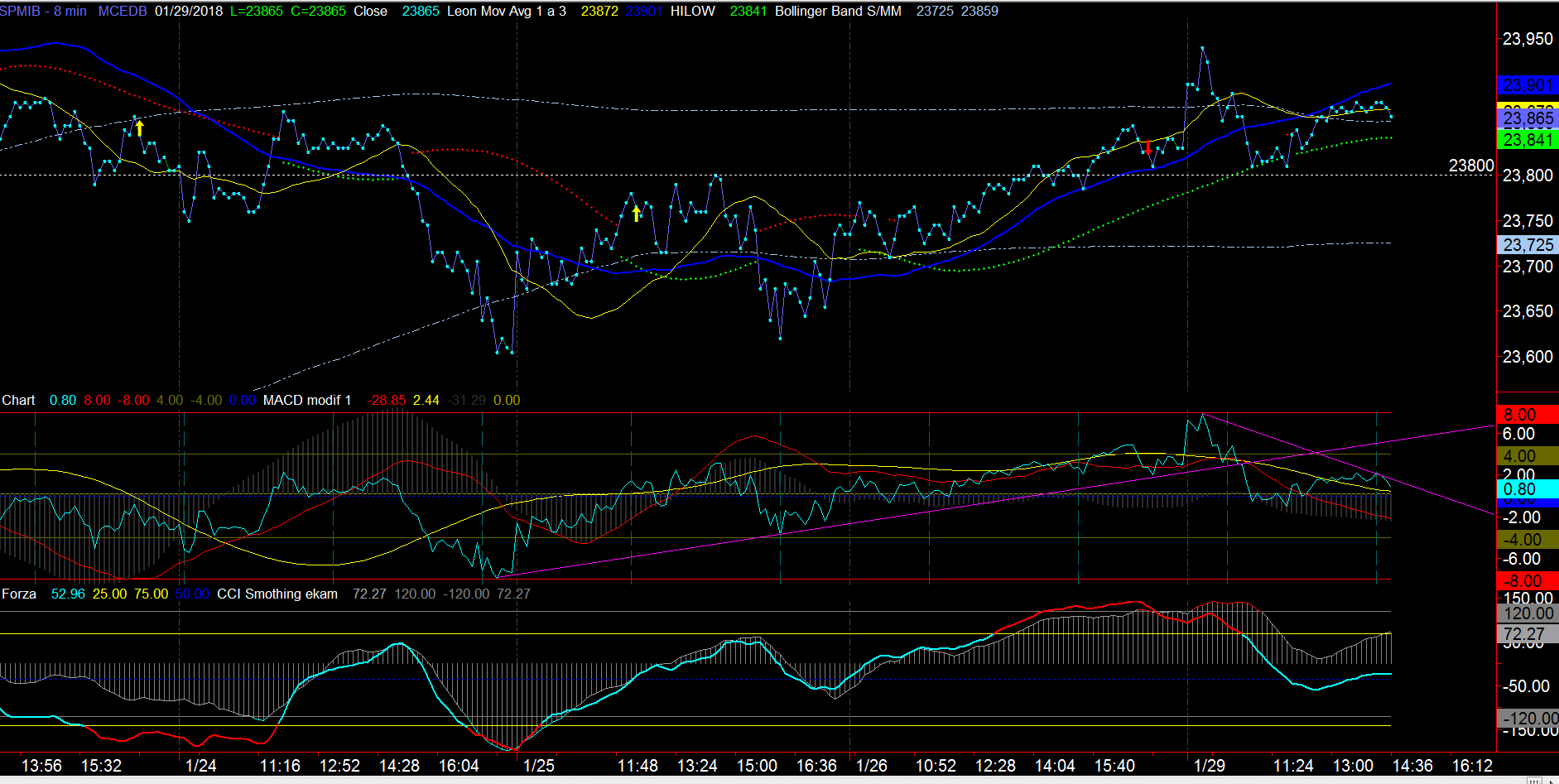This screenshot has height=784, width=1559.
Task: Click the 23,600 price axis label
Action: click(1528, 357)
